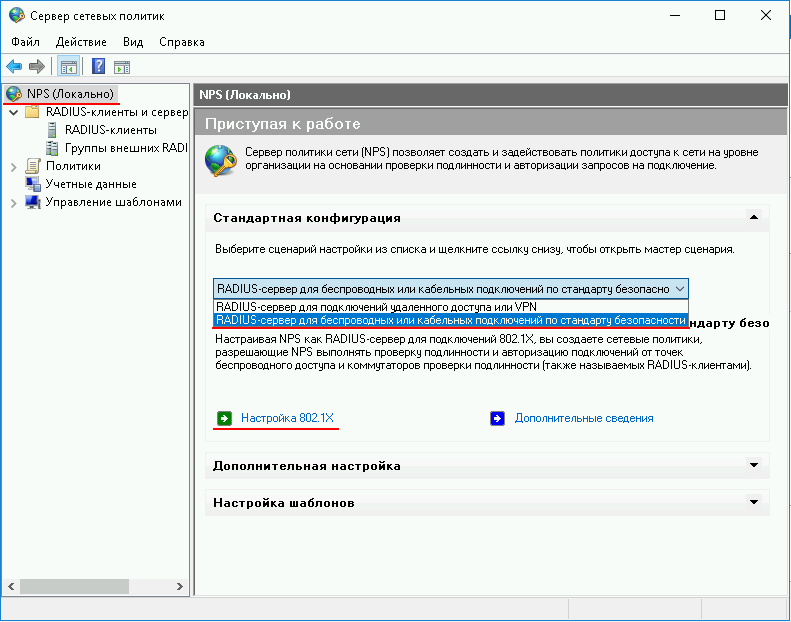Click the green arrow icon beside Настройка 802.1X
Image resolution: width=791 pixels, height=622 pixels.
pyautogui.click(x=224, y=418)
